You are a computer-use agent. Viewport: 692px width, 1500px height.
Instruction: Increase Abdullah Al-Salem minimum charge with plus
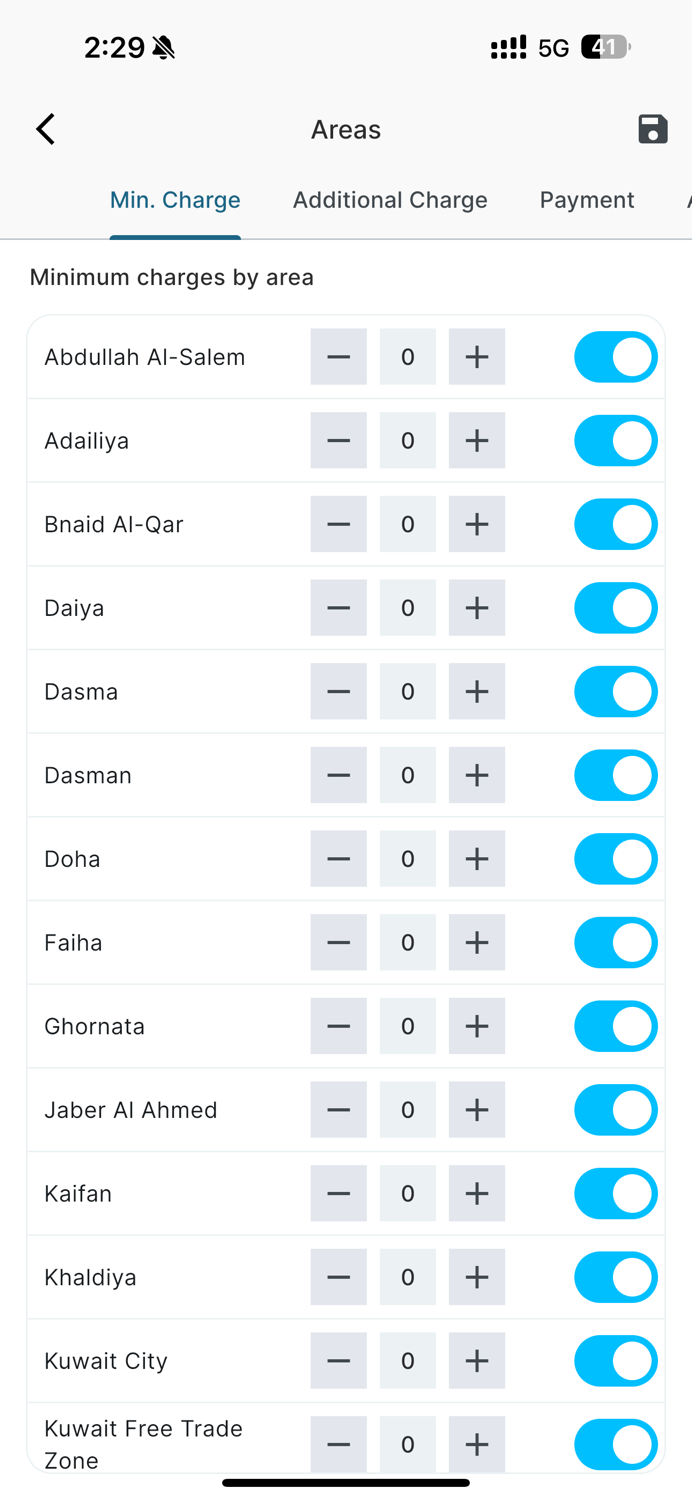476,357
